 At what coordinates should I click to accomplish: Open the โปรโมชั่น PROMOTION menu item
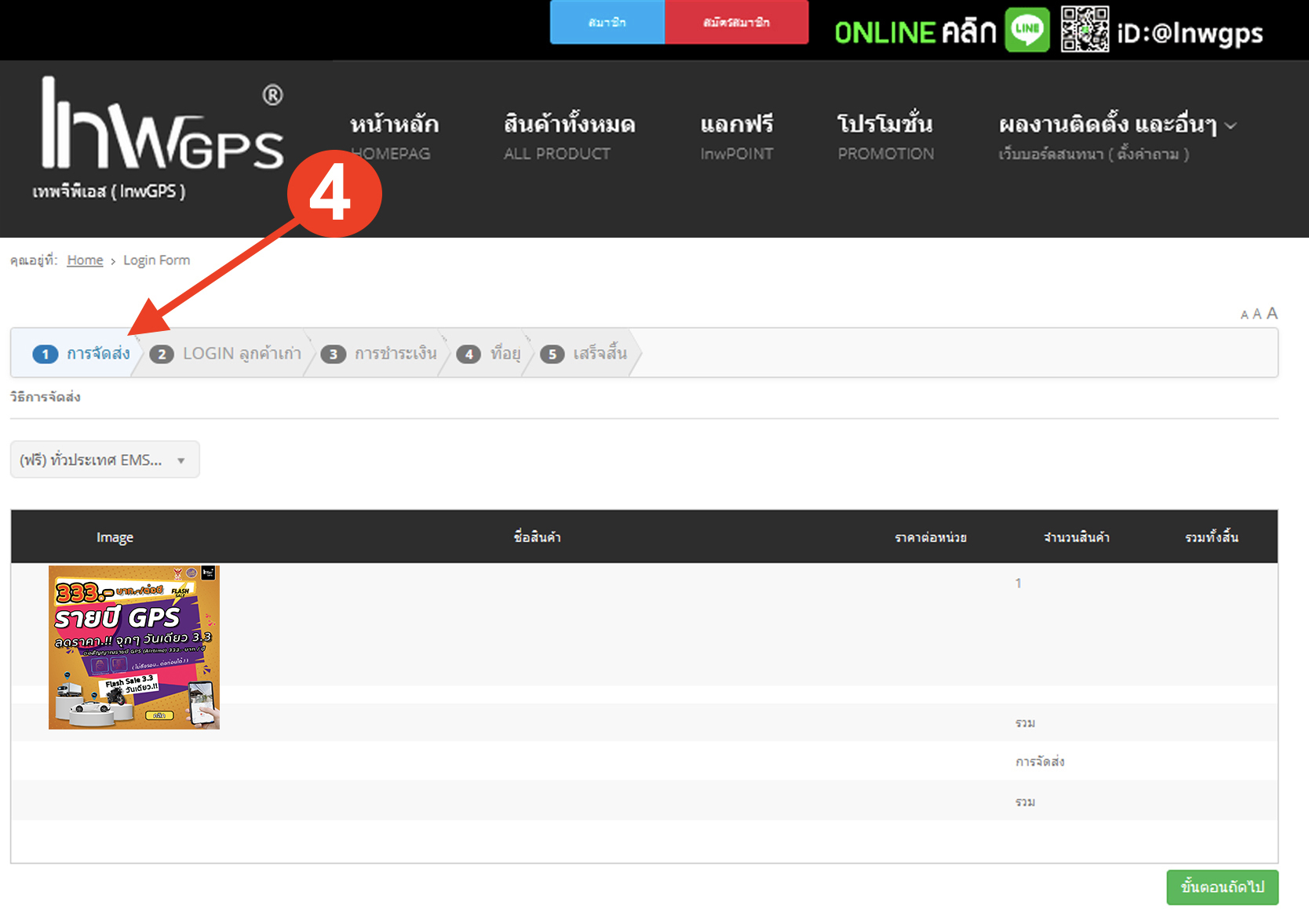pos(885,136)
